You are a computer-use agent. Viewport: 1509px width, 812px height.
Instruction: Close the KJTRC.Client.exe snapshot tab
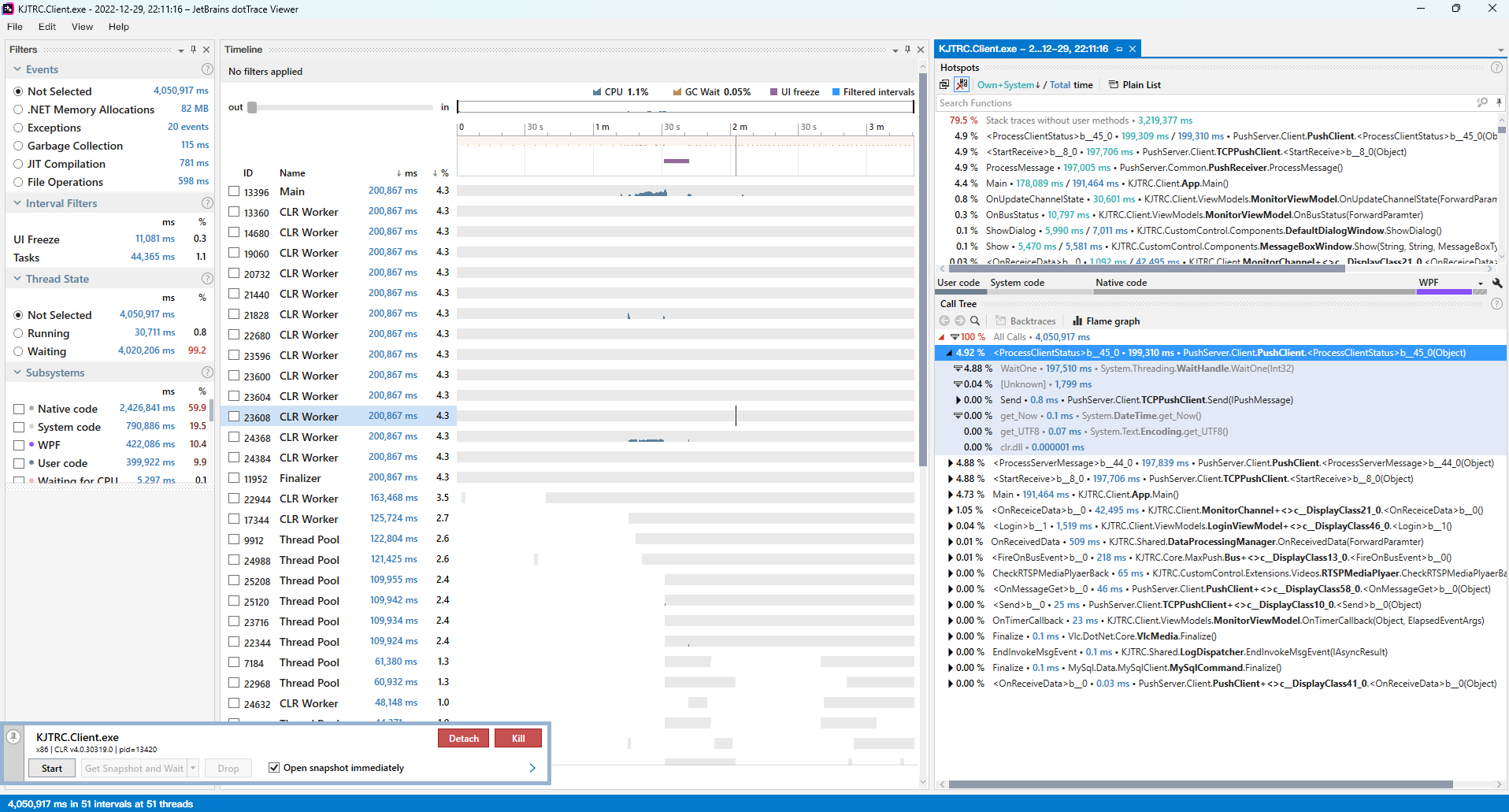[1133, 49]
